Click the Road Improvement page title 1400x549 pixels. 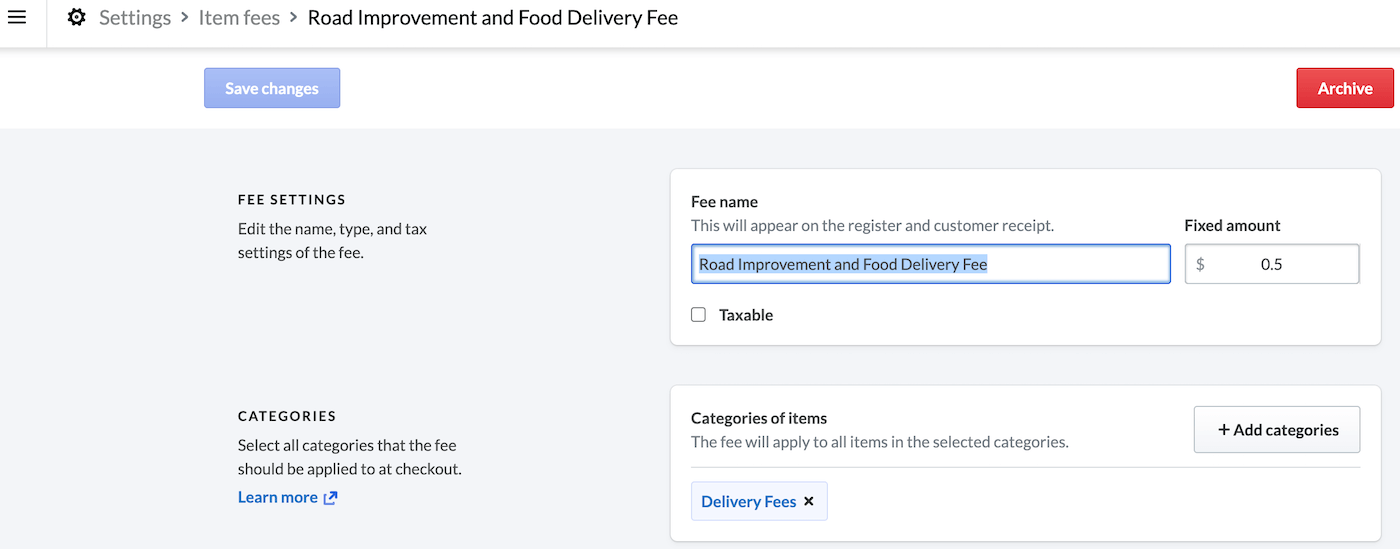coord(492,18)
